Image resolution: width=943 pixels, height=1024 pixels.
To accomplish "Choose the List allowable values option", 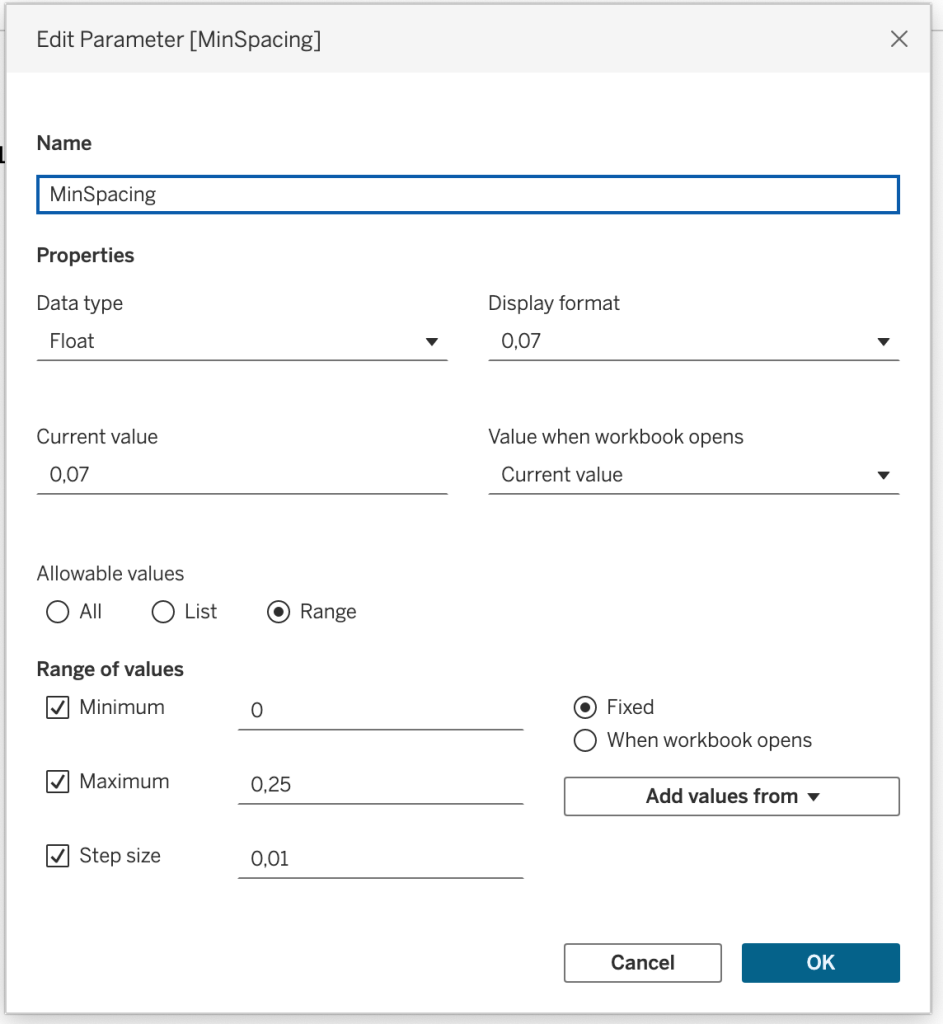I will [x=163, y=612].
